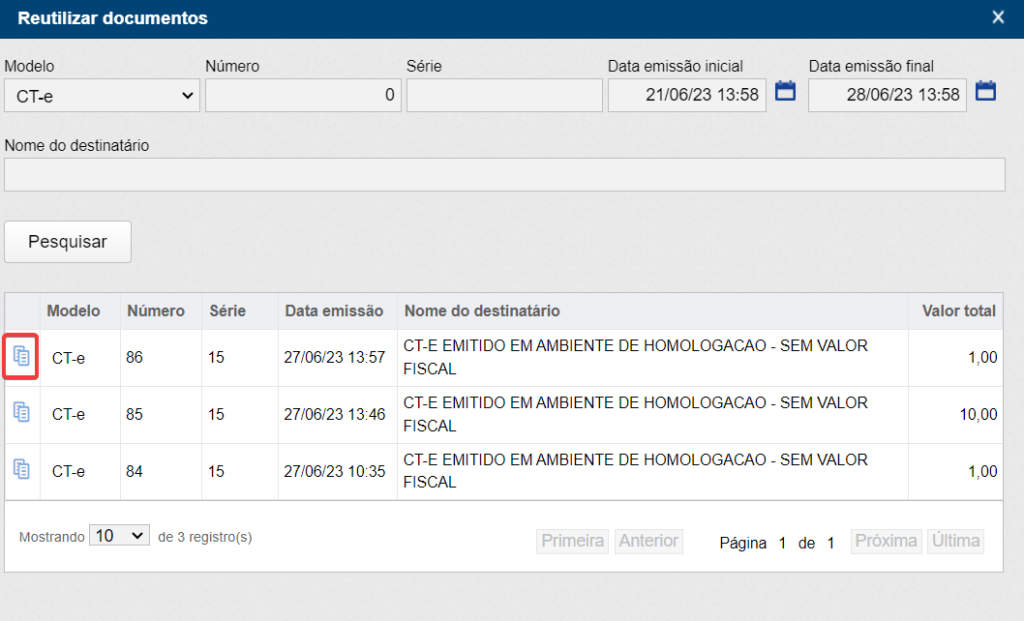
Task: Click the Data emissão final date field
Action: coord(887,96)
